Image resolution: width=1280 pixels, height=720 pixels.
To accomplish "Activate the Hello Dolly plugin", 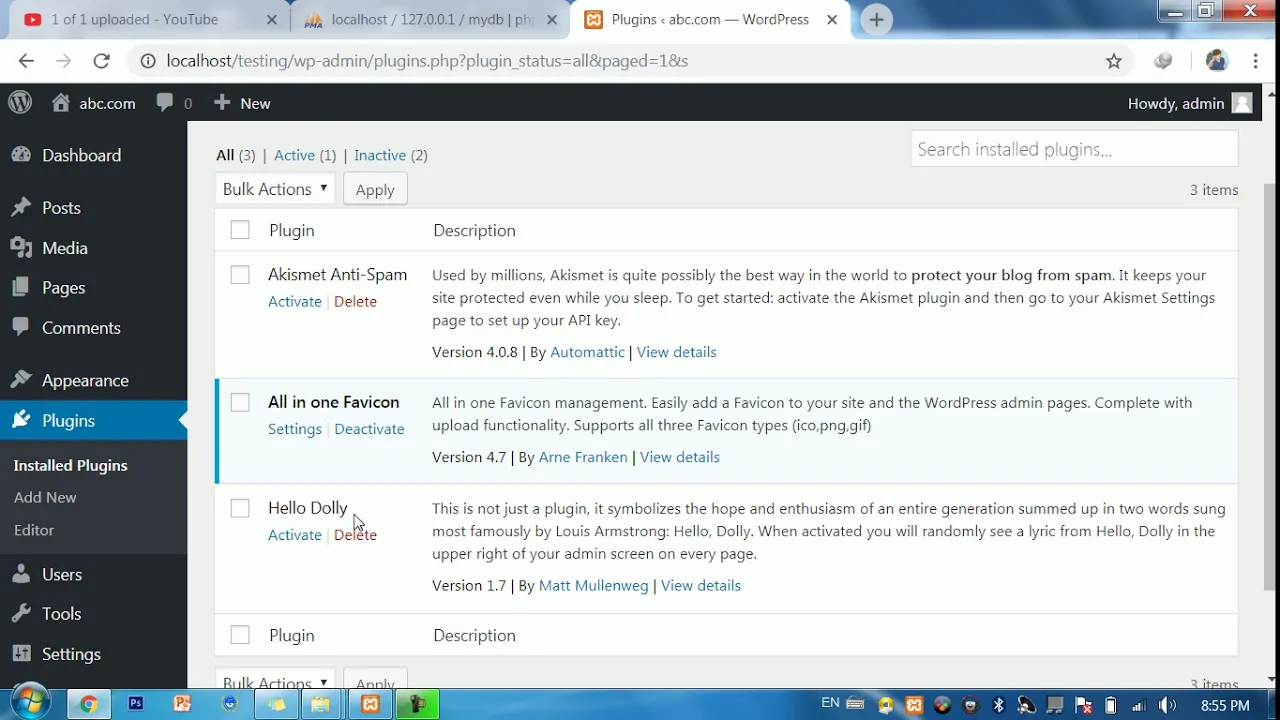I will [x=295, y=535].
